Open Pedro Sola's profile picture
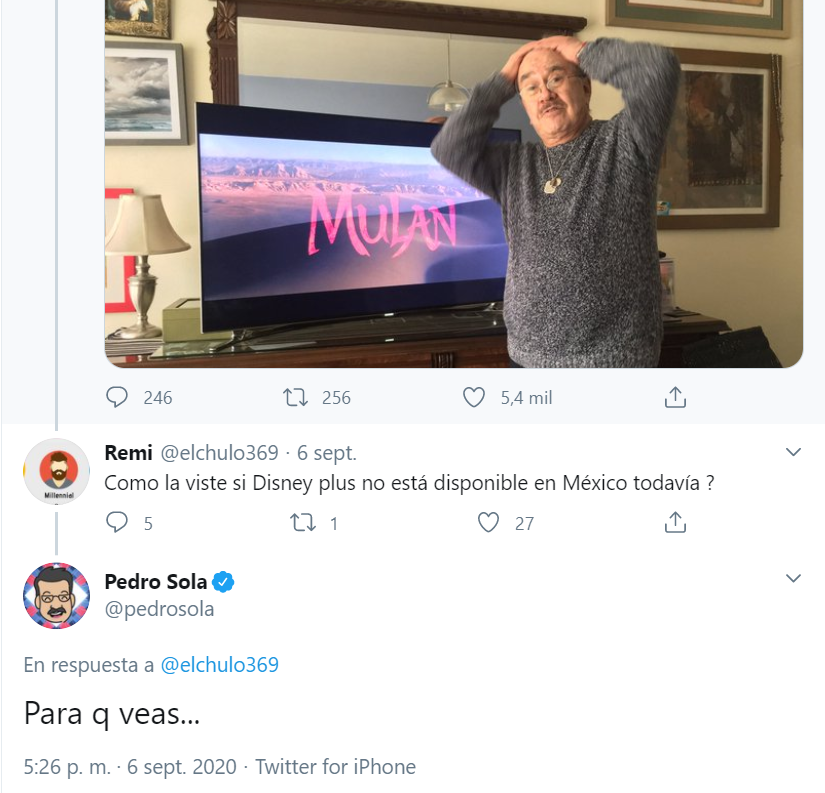This screenshot has height=793, width=825. (52, 595)
